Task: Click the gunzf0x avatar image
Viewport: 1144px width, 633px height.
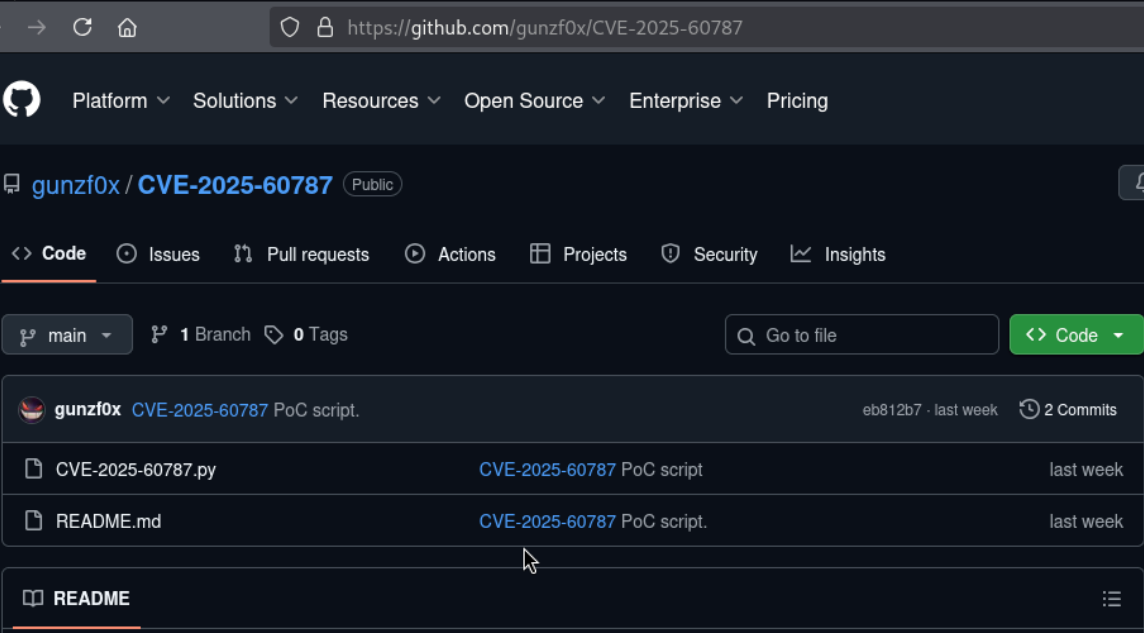Action: tap(31, 410)
